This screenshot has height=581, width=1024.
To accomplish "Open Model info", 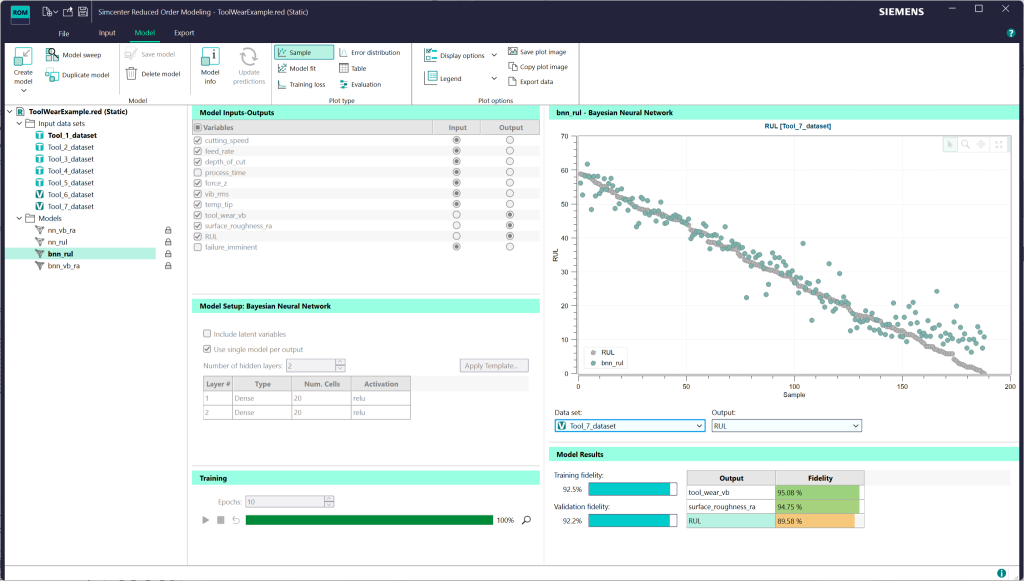I will pos(210,65).
